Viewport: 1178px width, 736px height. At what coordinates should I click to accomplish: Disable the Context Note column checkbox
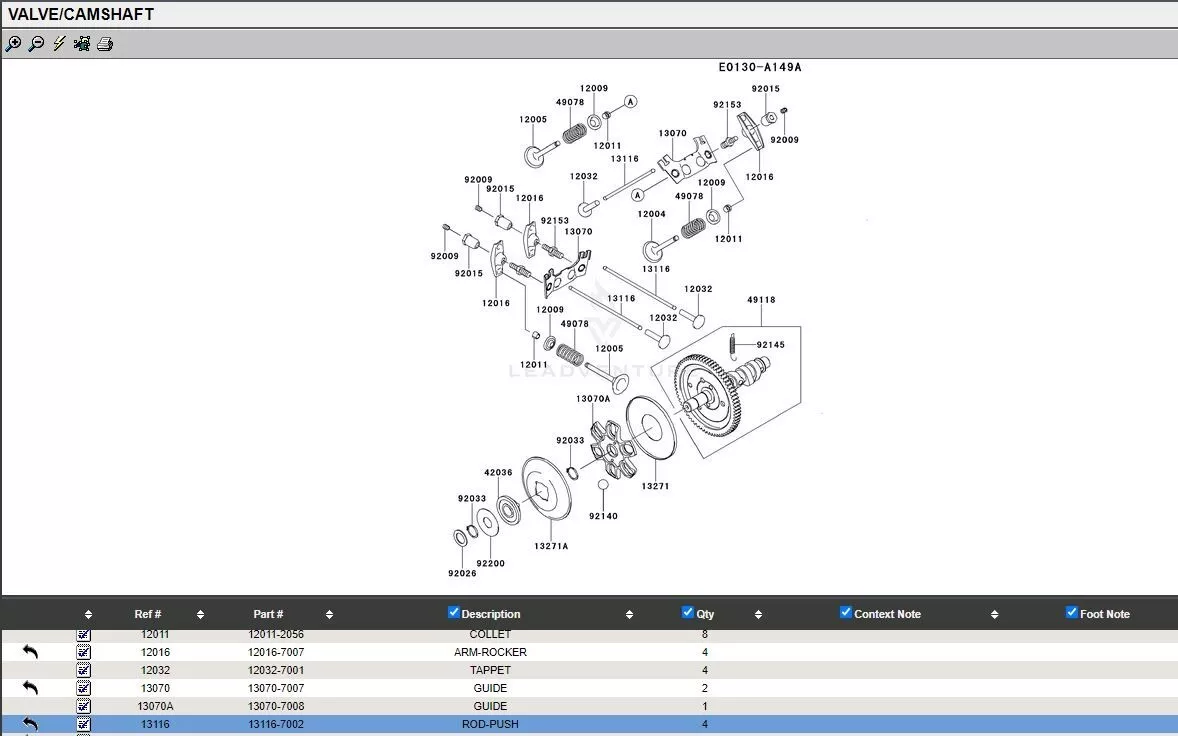click(x=846, y=613)
